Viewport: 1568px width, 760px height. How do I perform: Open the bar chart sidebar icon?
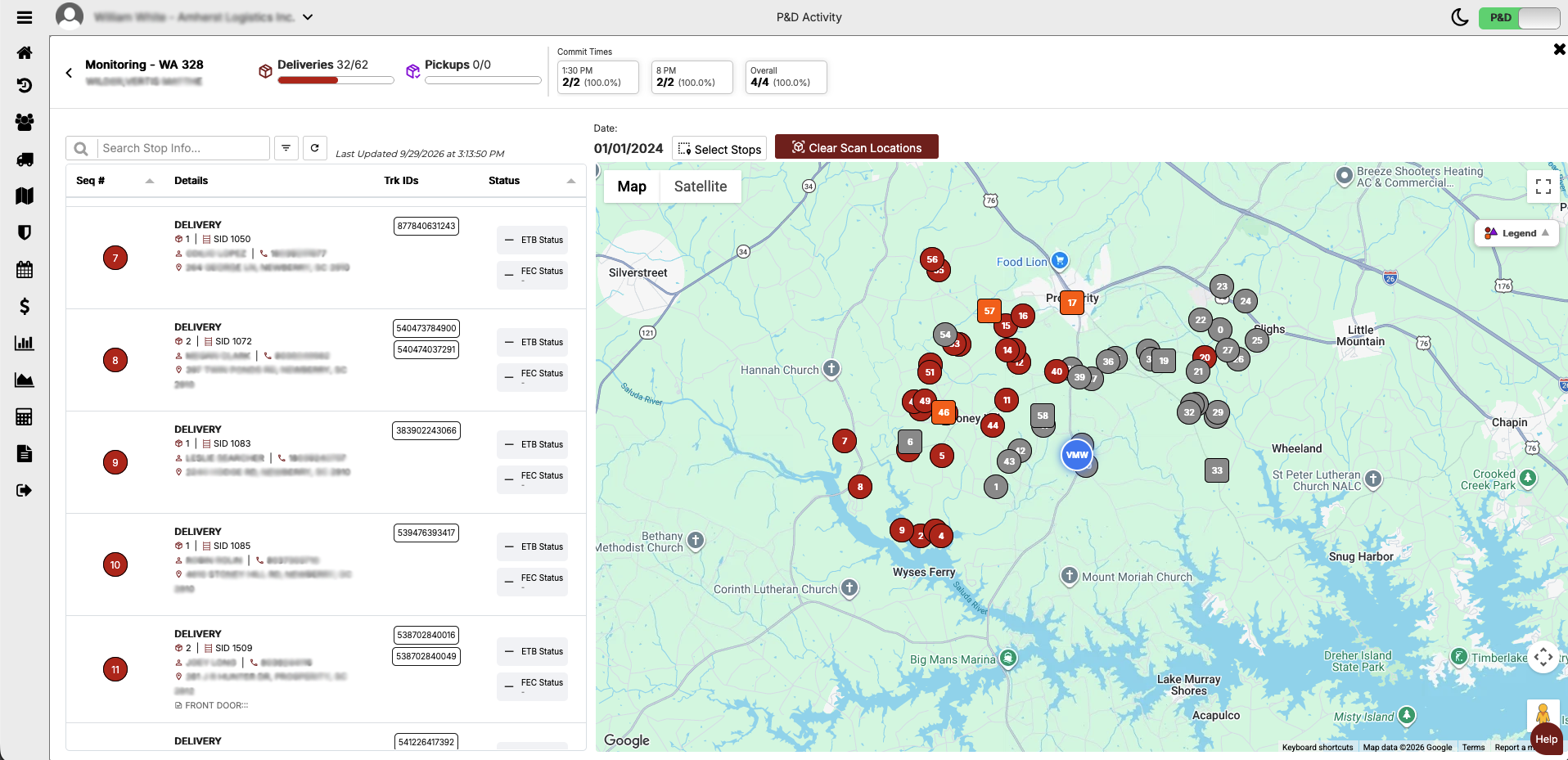[x=25, y=343]
